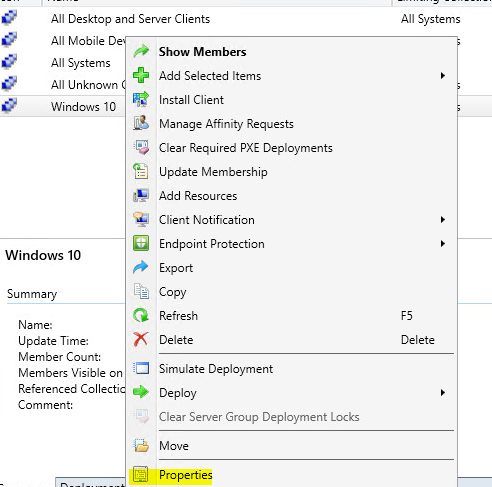The image size is (492, 487).
Task: Click the Update Membership list icon
Action: click(x=141, y=171)
